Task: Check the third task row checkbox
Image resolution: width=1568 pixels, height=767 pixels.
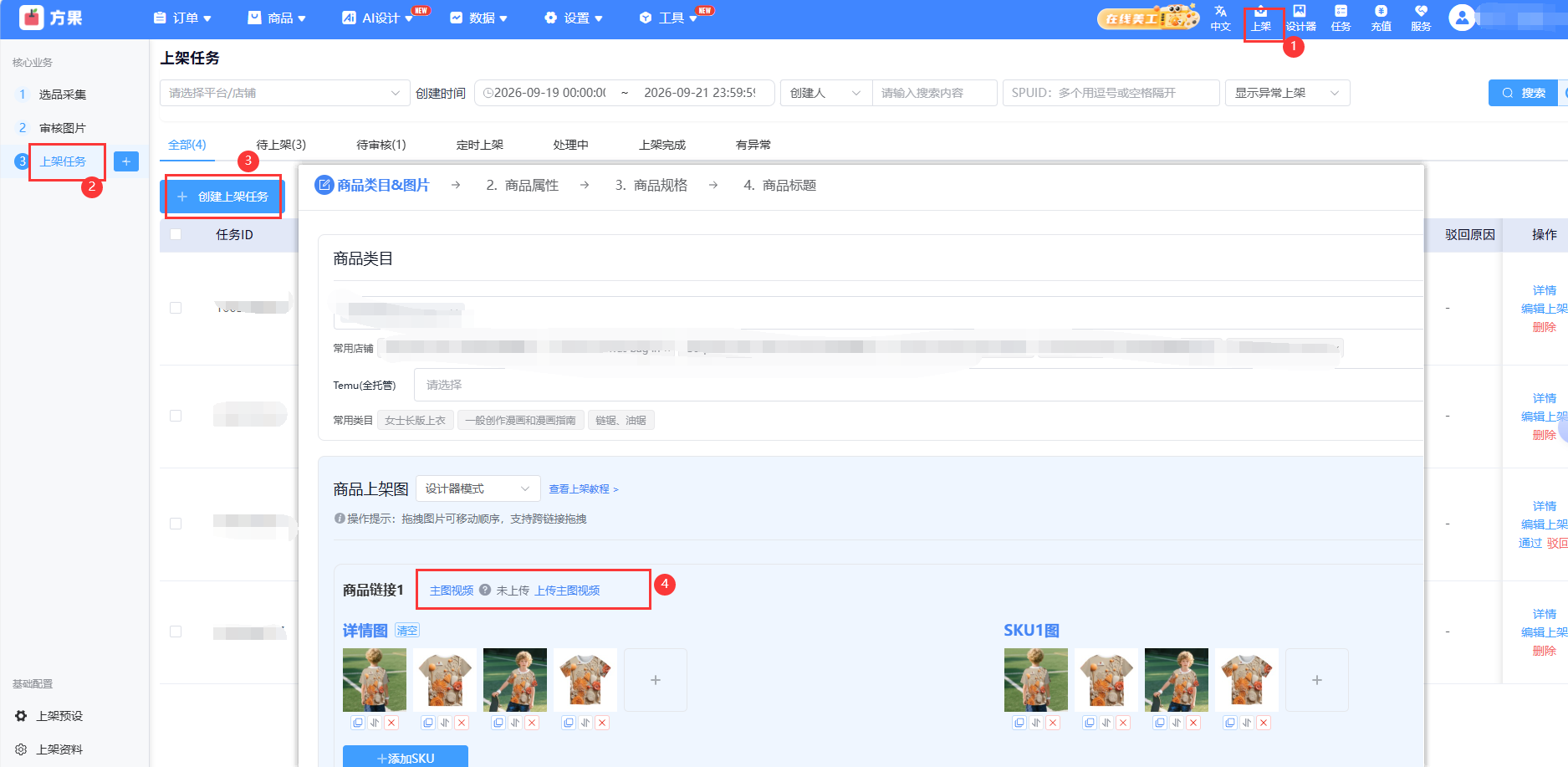Action: click(176, 524)
